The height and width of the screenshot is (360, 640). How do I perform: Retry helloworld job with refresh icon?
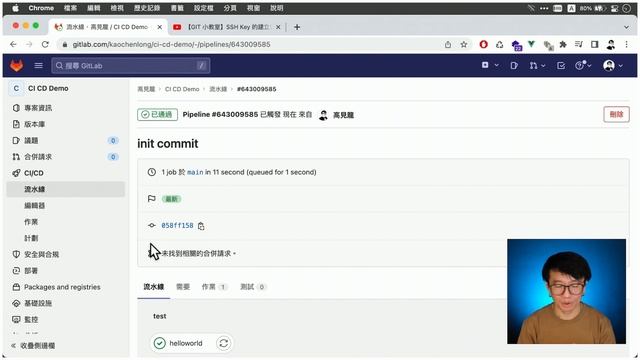point(223,343)
